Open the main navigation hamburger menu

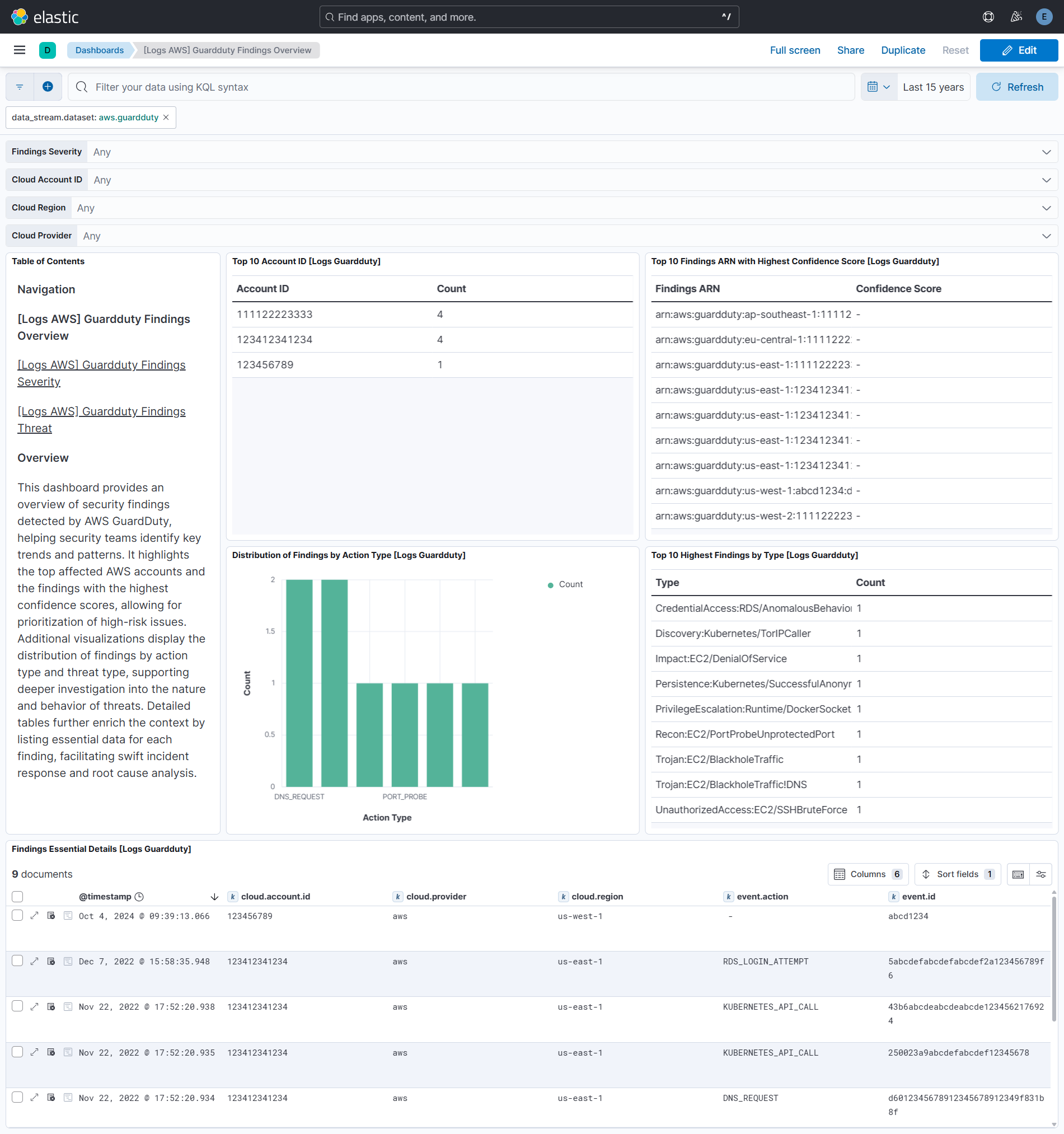(x=19, y=50)
